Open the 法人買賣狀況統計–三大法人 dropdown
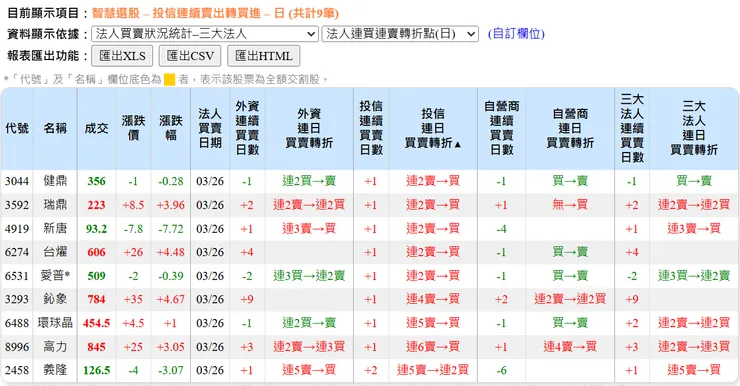 click(205, 34)
